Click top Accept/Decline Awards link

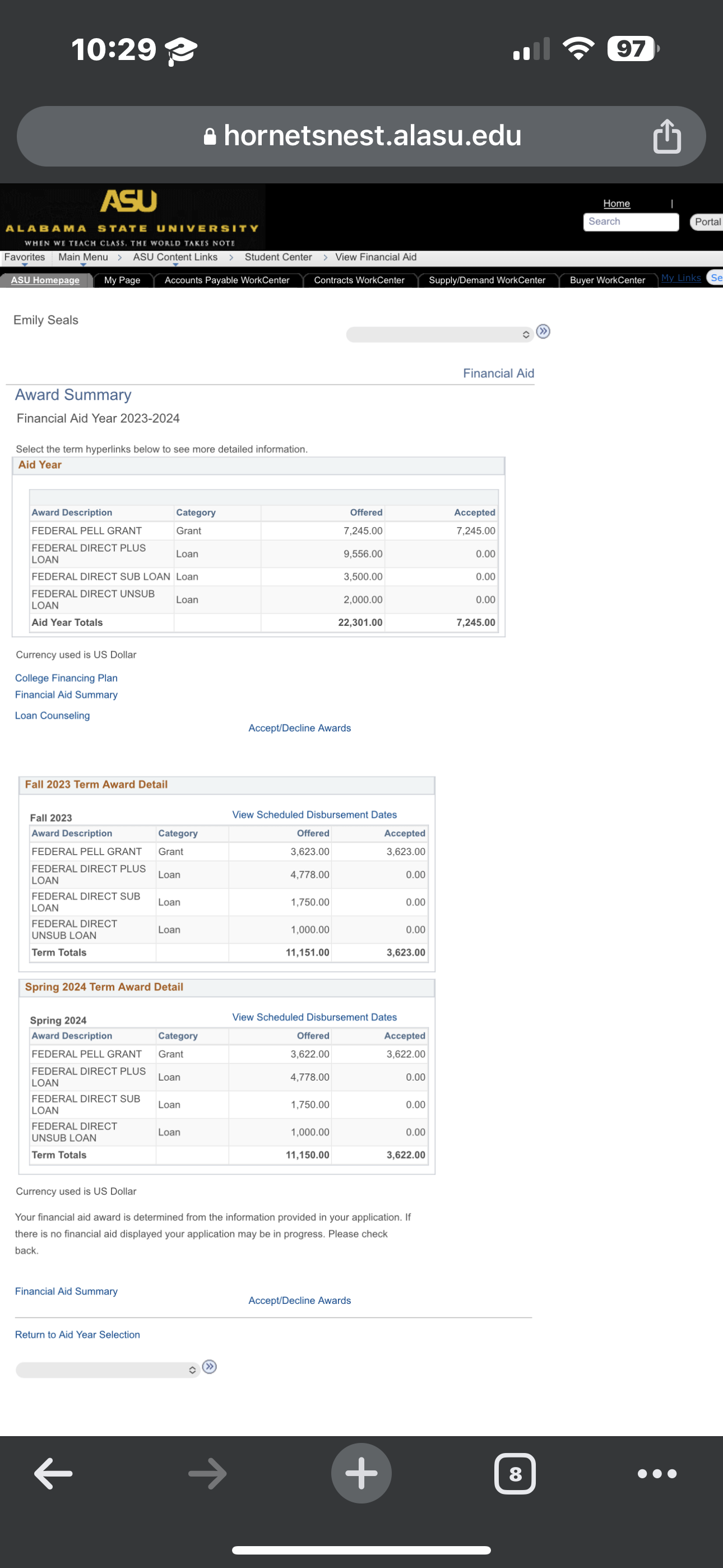click(x=299, y=728)
